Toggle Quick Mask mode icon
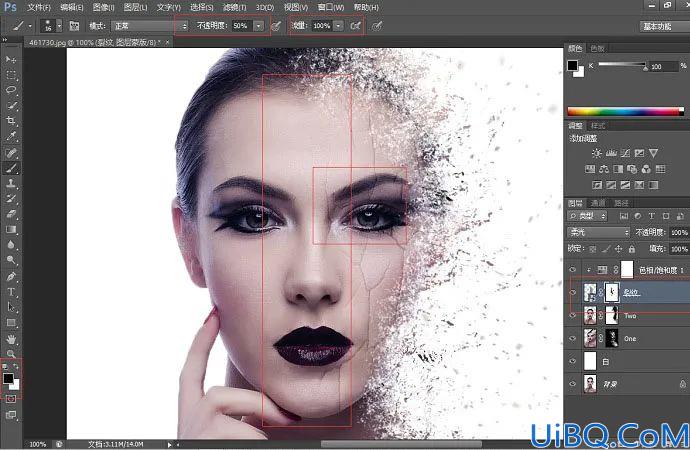 (x=11, y=399)
